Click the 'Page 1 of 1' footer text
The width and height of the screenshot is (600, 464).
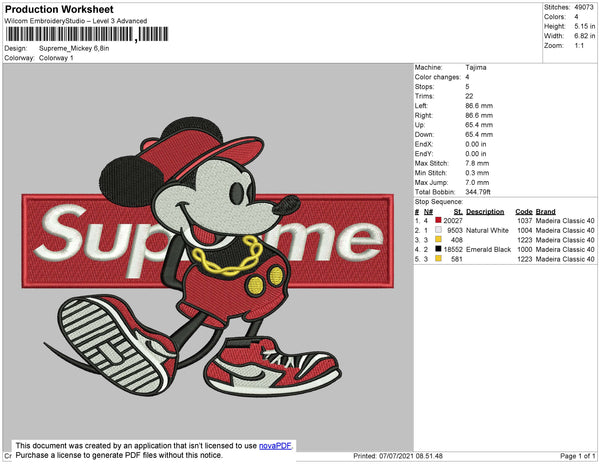[x=577, y=456]
